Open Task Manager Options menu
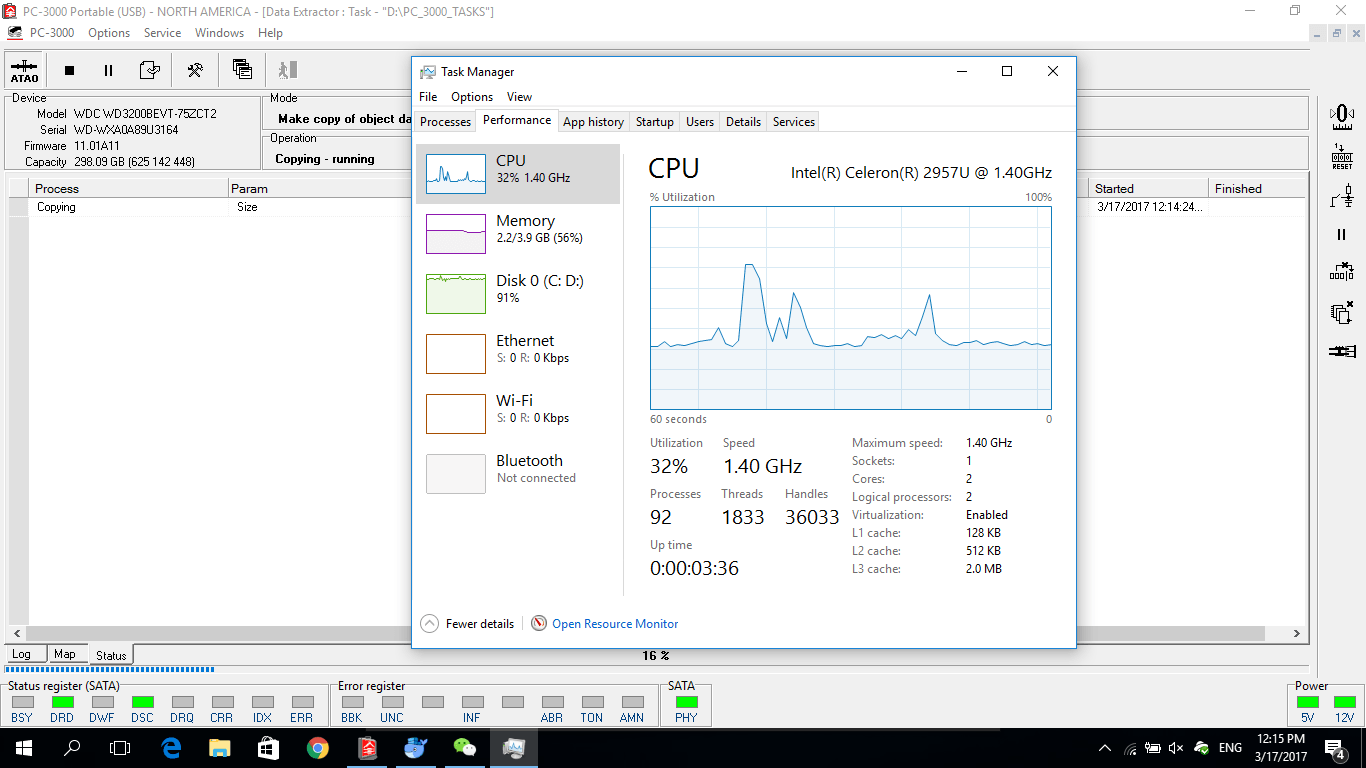This screenshot has width=1366, height=768. 472,97
